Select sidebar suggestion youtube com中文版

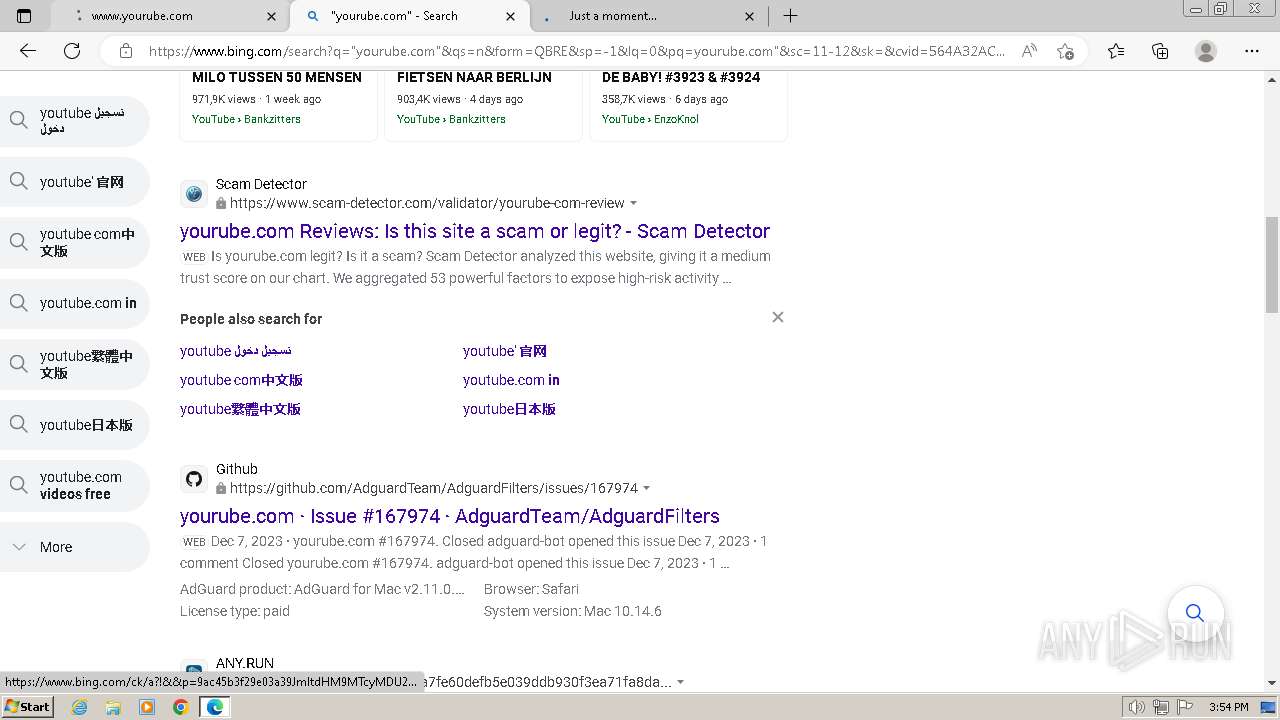[x=74, y=242]
